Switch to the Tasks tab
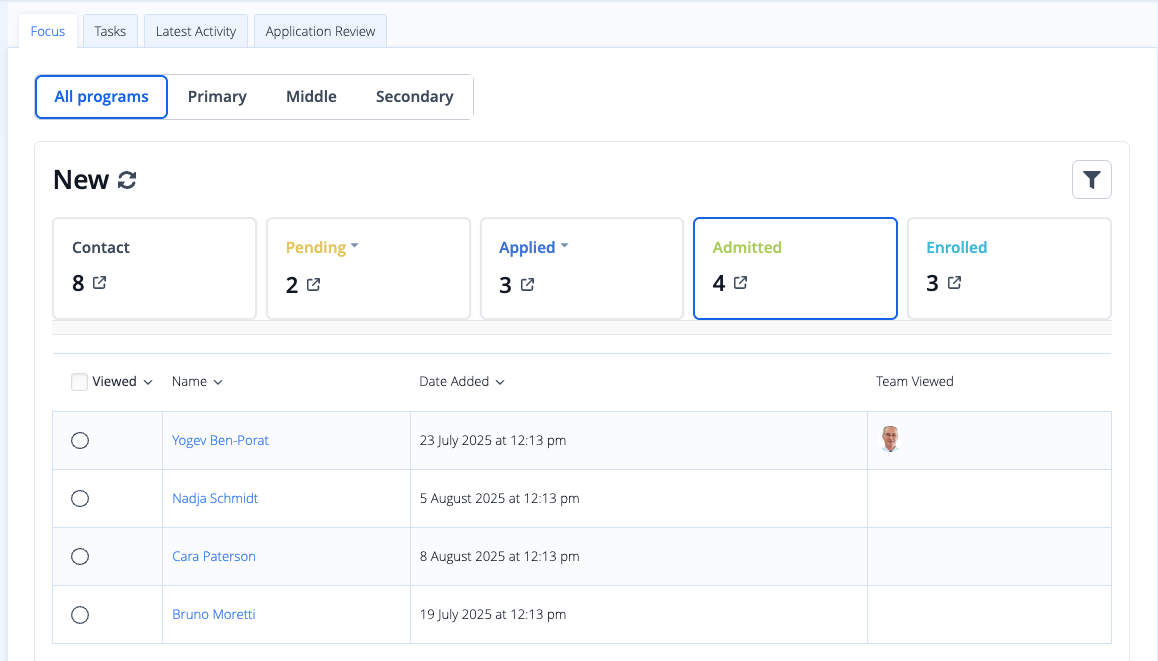 click(x=110, y=30)
